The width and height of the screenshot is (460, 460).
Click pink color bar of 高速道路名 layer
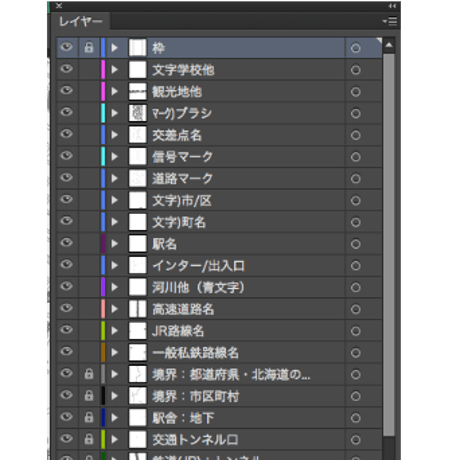[x=103, y=309]
